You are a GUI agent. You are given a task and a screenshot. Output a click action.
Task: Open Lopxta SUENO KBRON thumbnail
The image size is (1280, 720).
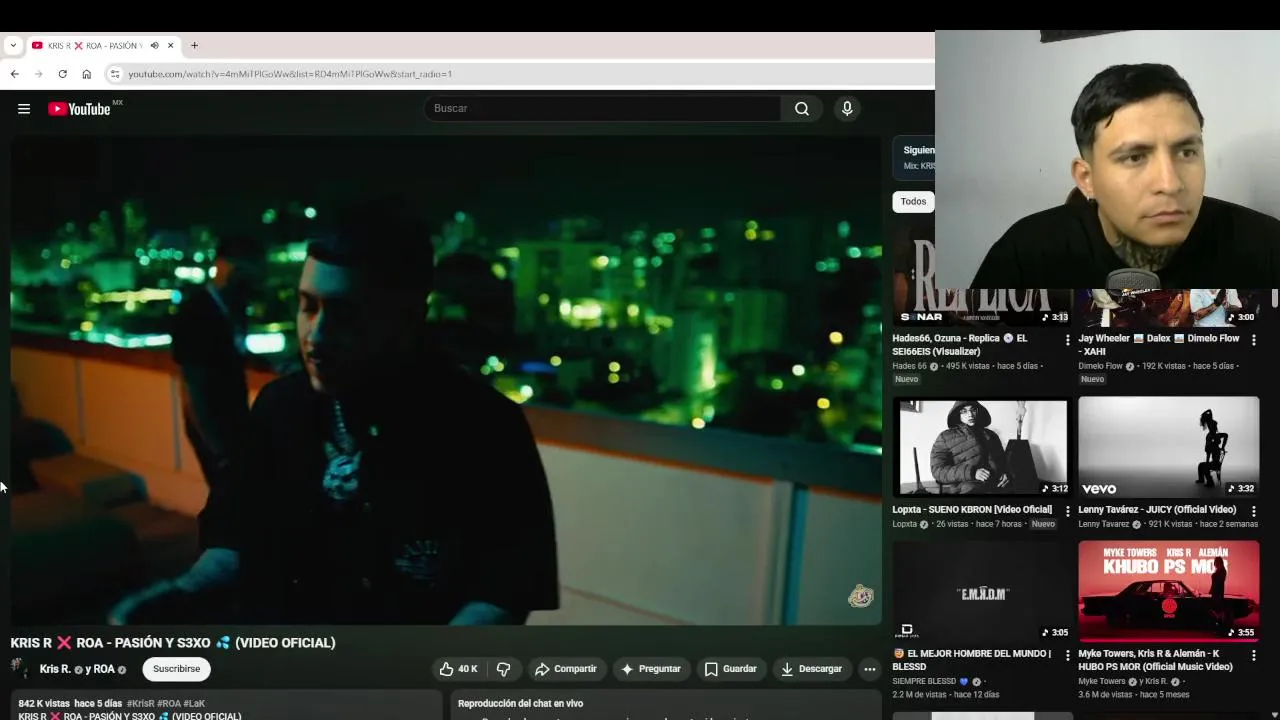click(x=981, y=446)
